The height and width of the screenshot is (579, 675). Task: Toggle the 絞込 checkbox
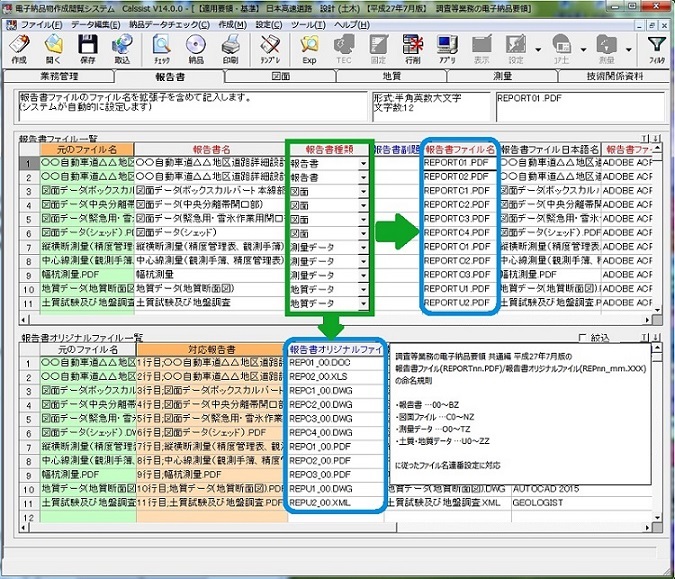[x=583, y=338]
